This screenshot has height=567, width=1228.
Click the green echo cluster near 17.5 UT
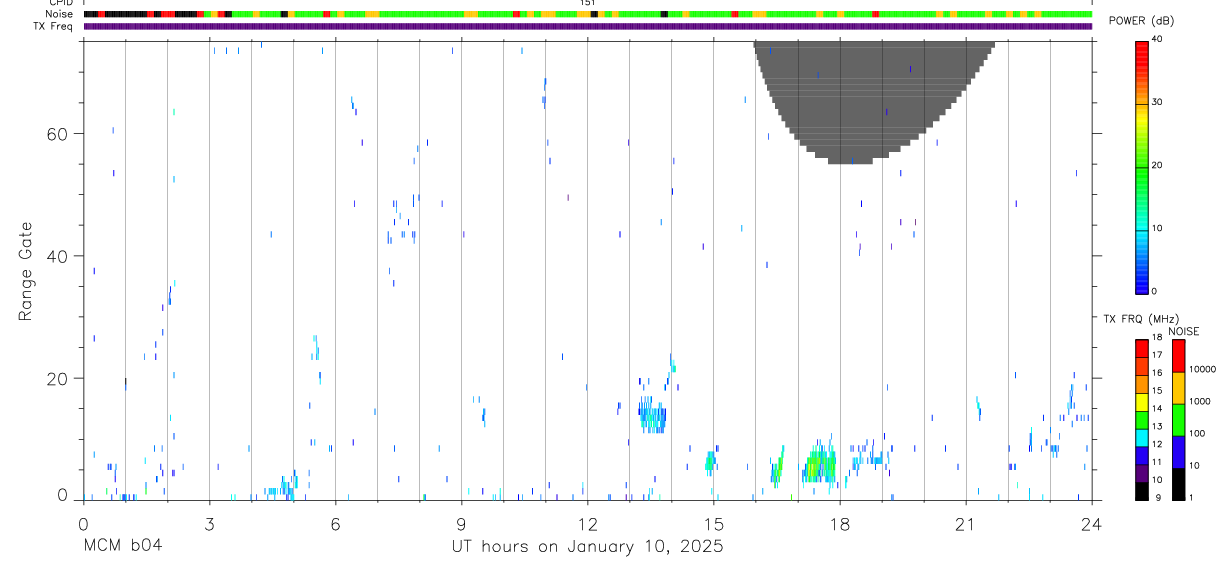coord(821,465)
